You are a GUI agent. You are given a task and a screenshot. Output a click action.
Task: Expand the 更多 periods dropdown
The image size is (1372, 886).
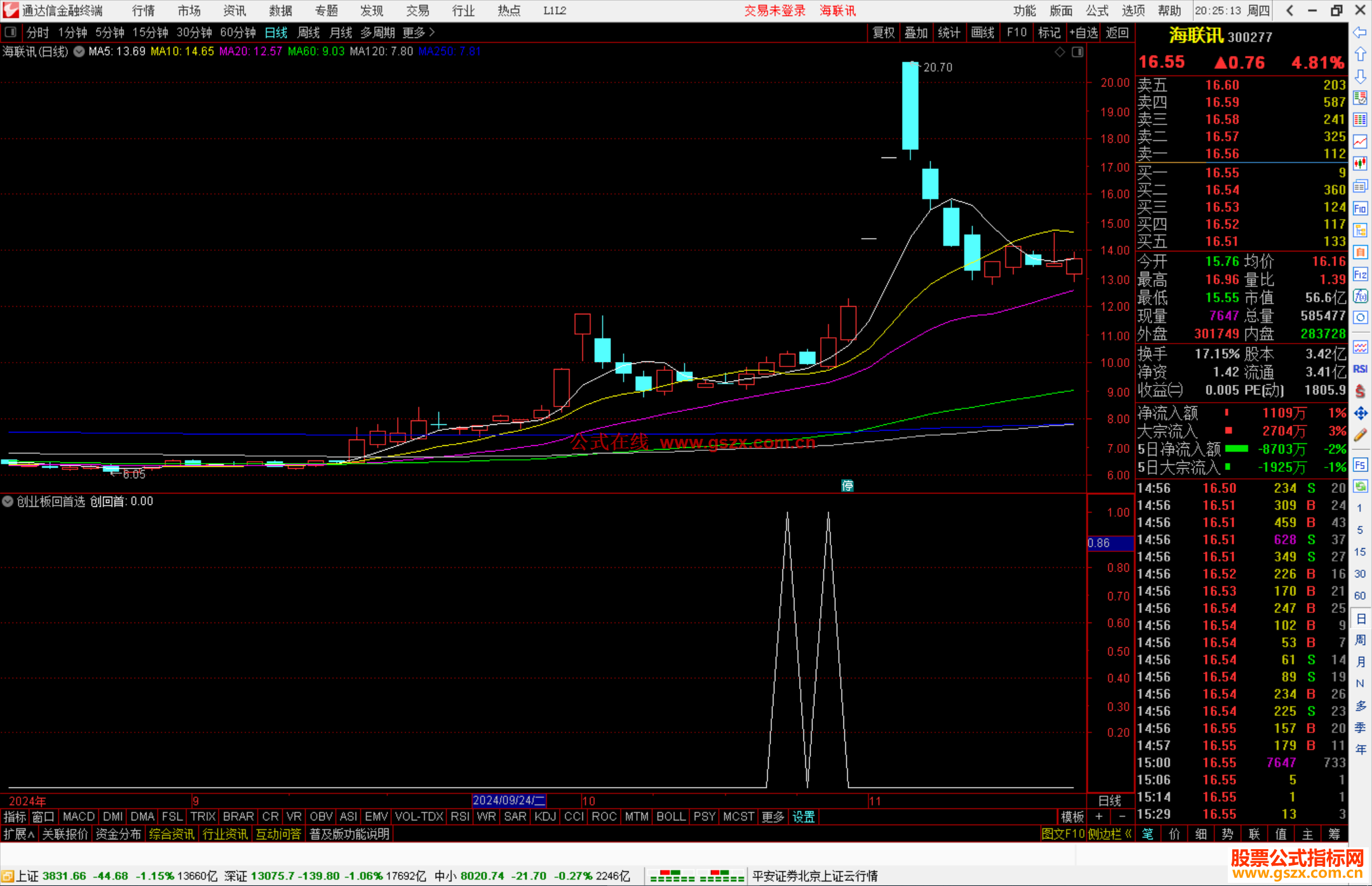[419, 32]
